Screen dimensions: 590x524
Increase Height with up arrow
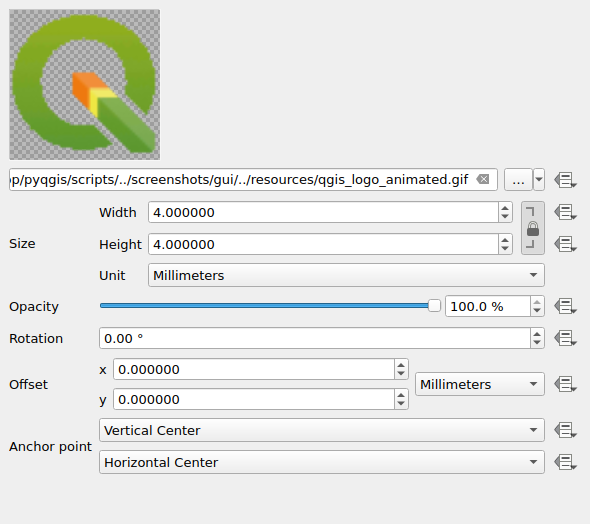[505, 240]
